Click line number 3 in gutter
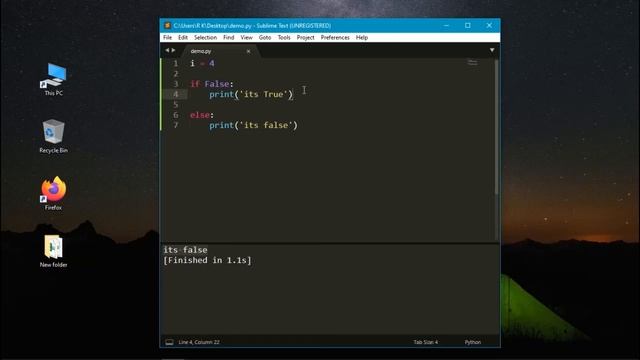Image resolution: width=640 pixels, height=360 pixels. point(176,84)
